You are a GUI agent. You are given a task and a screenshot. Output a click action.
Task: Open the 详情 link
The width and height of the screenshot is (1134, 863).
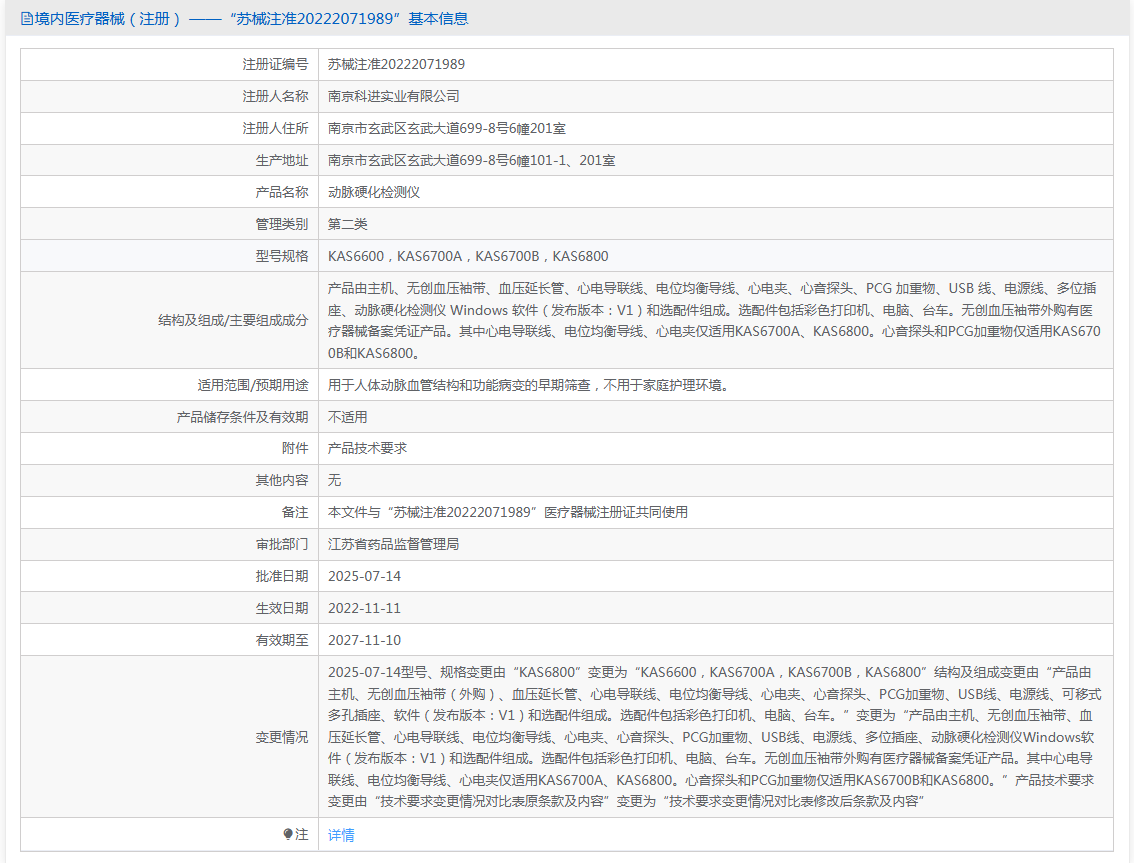341,835
